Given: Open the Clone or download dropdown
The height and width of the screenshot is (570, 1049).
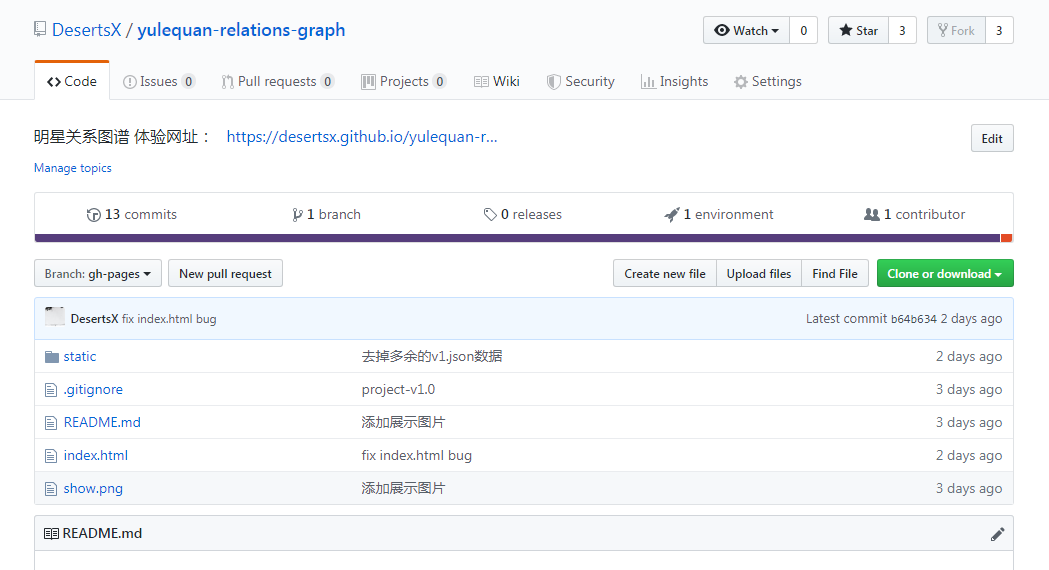Looking at the screenshot, I should 945,273.
